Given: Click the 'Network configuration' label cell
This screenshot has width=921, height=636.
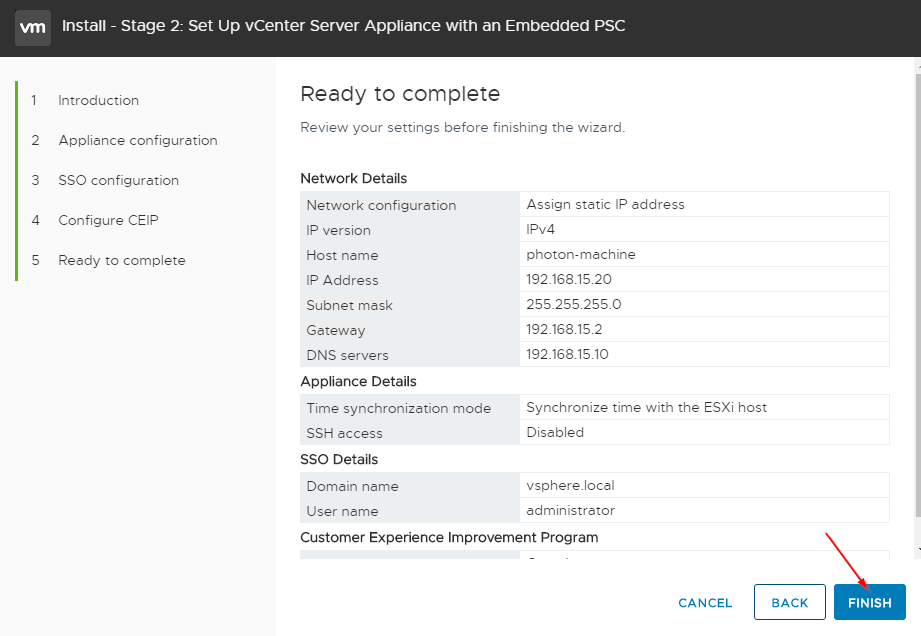Looking at the screenshot, I should coord(409,205).
